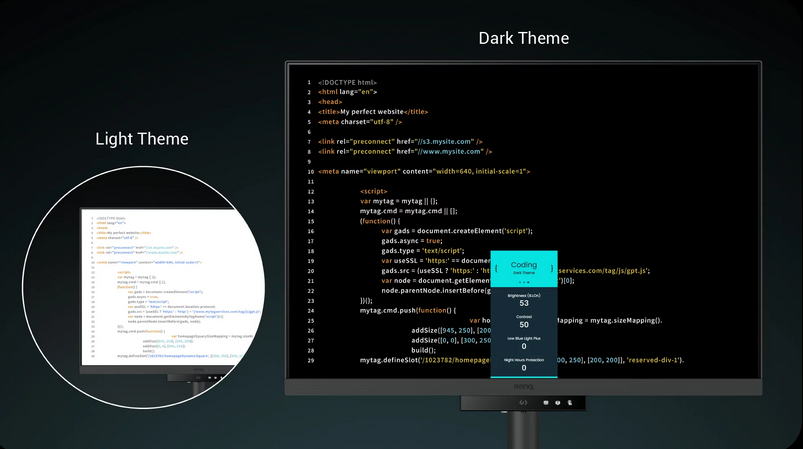Click the "Light Theme" heading
This screenshot has width=803, height=449.
tap(142, 139)
